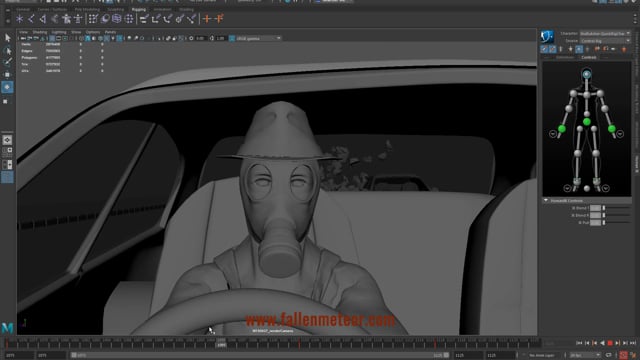Click the highlighted blue tool in toolbox
640x360 pixels.
7,87
